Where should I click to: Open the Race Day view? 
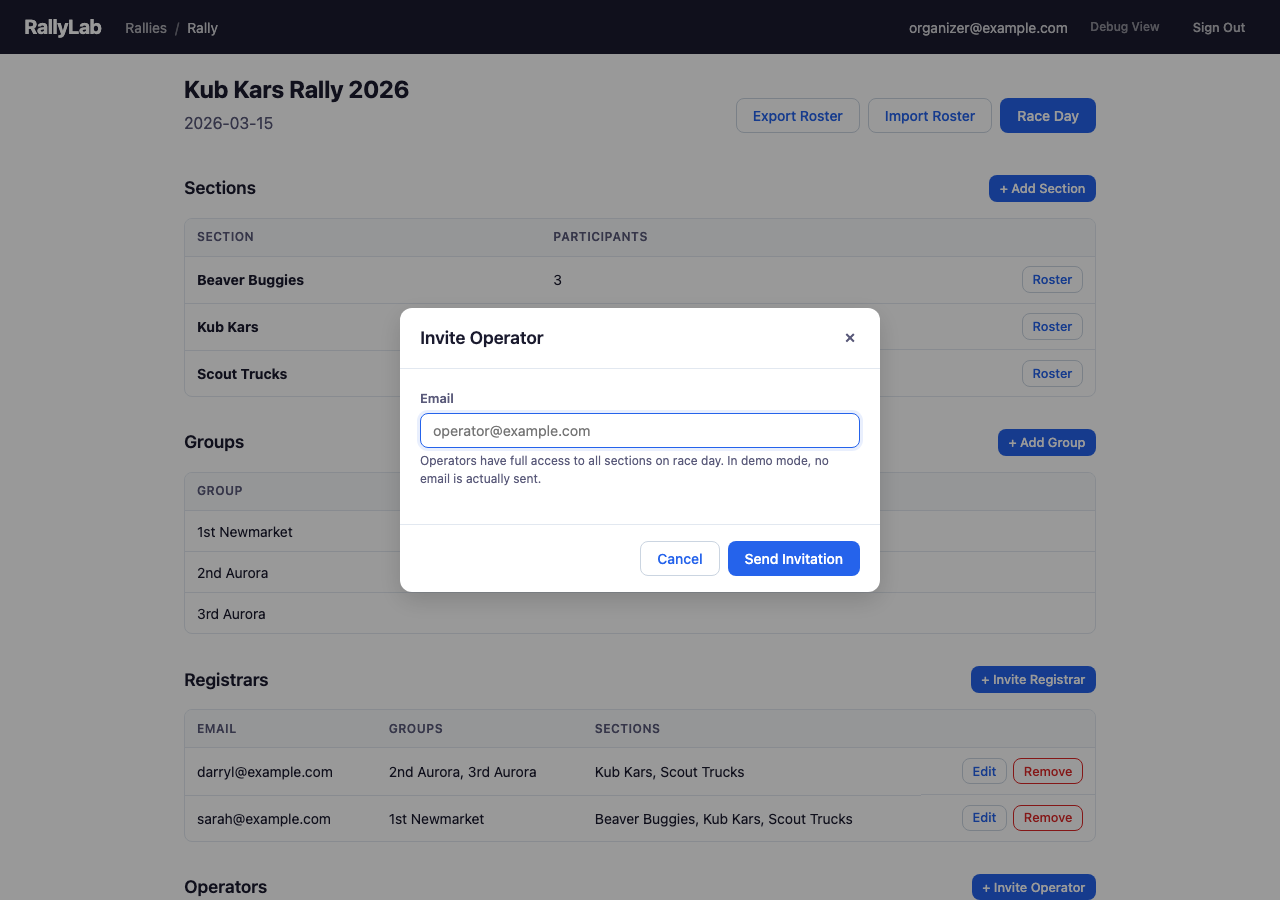1047,116
